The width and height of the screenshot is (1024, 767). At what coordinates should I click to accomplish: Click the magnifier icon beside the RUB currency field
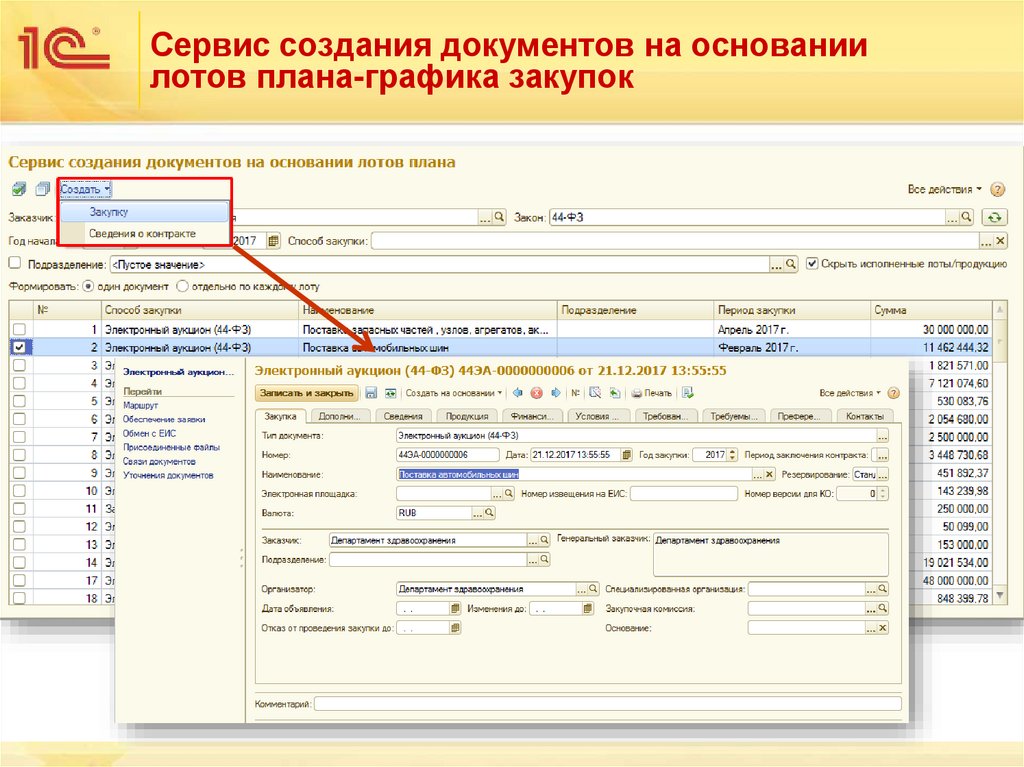487,511
